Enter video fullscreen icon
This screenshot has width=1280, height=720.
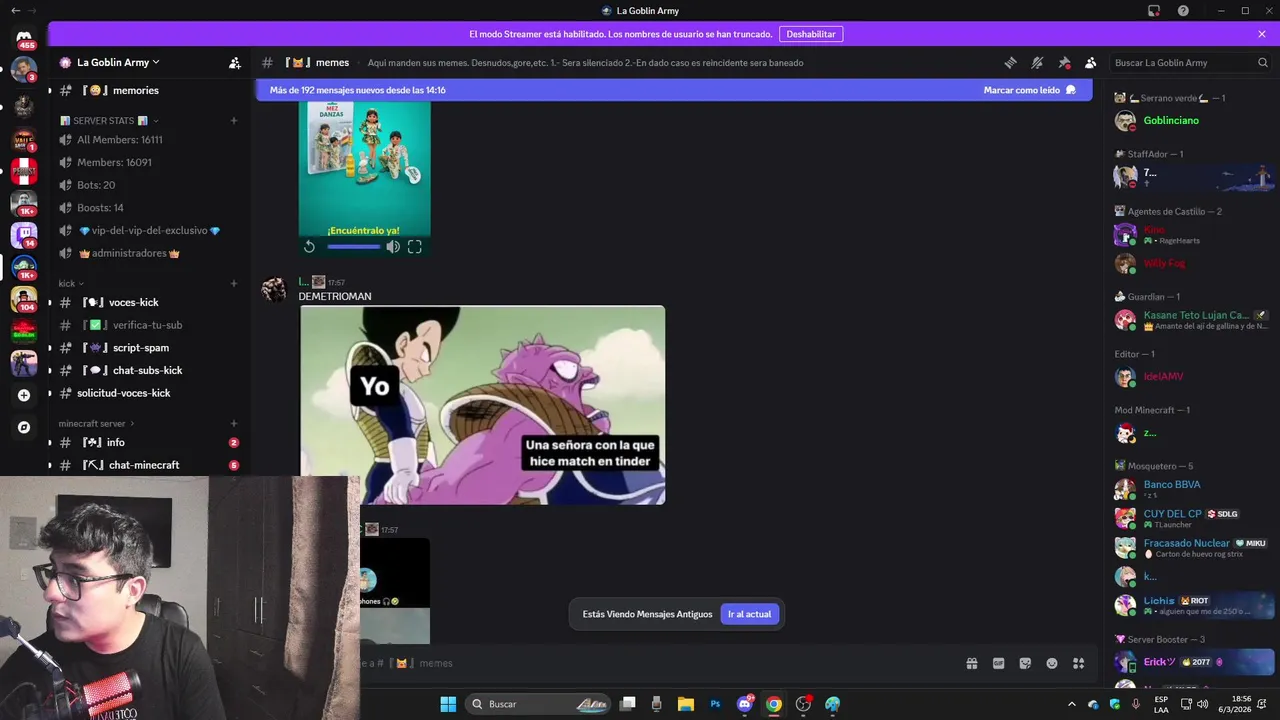(415, 246)
